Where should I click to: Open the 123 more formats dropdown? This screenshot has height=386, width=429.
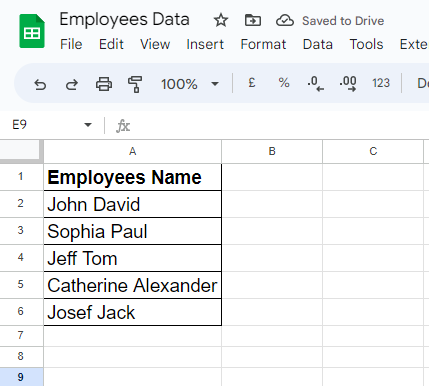[381, 83]
